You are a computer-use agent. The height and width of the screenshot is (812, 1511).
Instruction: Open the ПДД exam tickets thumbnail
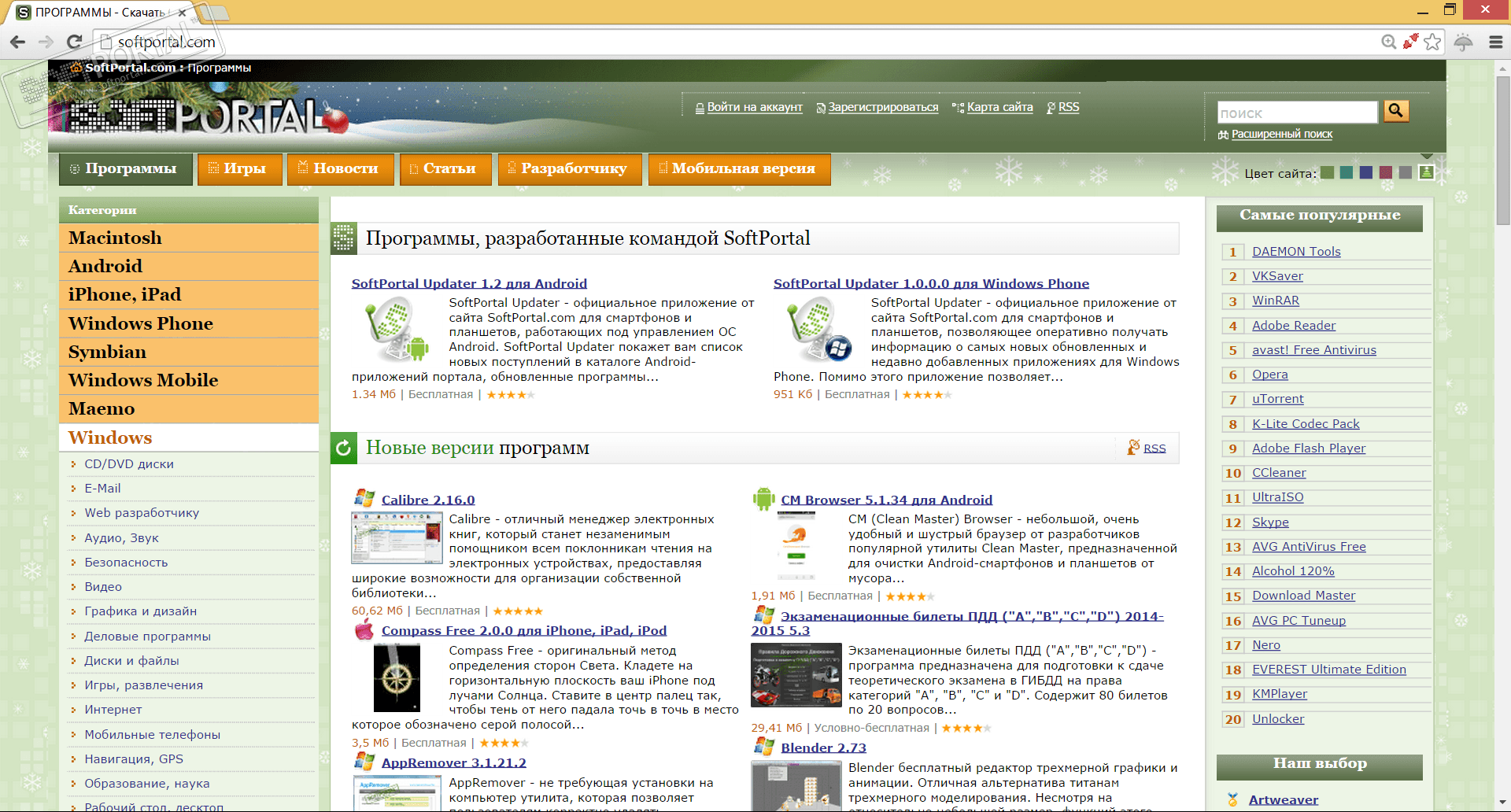(x=796, y=674)
